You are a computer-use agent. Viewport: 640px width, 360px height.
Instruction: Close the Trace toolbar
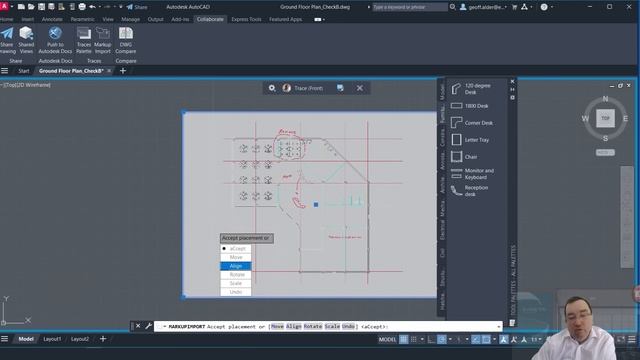pyautogui.click(x=360, y=88)
